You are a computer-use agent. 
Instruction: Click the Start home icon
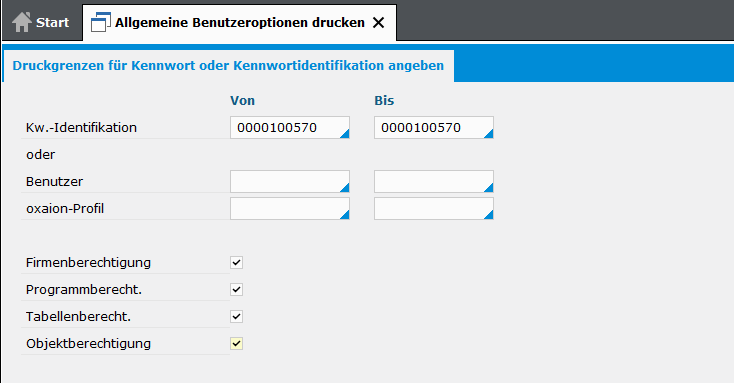pyautogui.click(x=22, y=22)
